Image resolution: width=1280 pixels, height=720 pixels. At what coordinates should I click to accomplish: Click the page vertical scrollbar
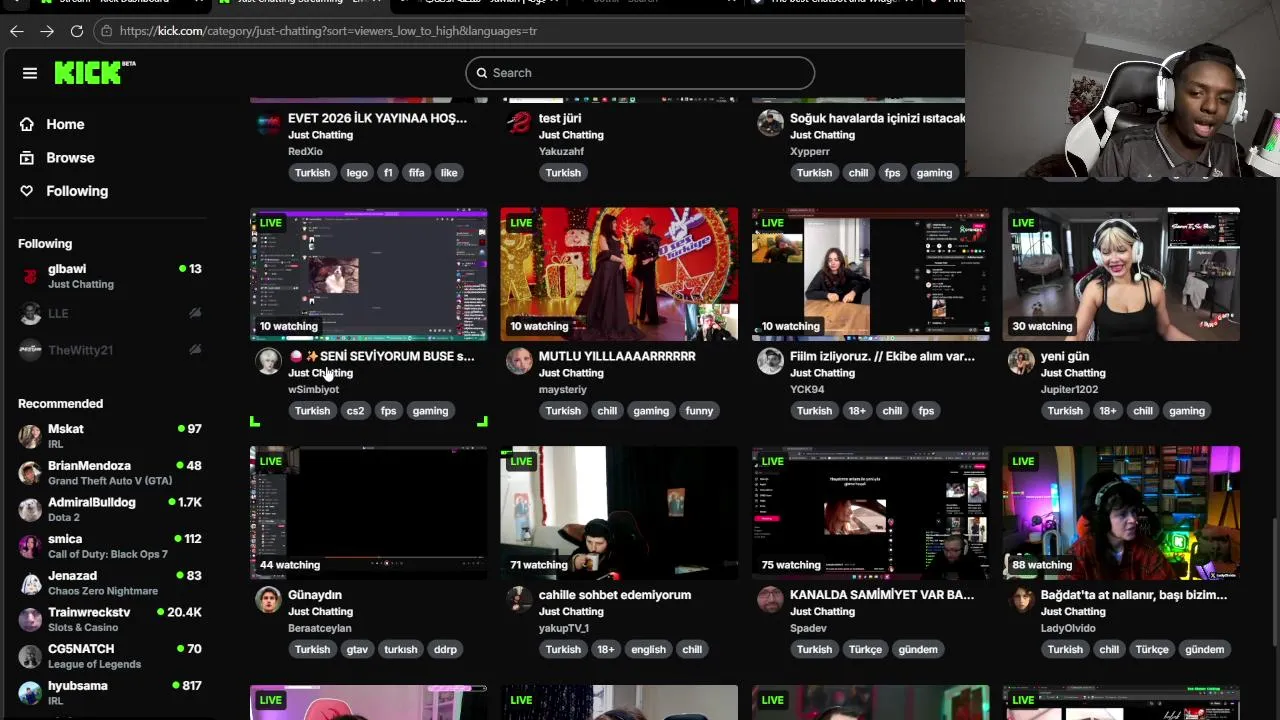click(x=1273, y=580)
